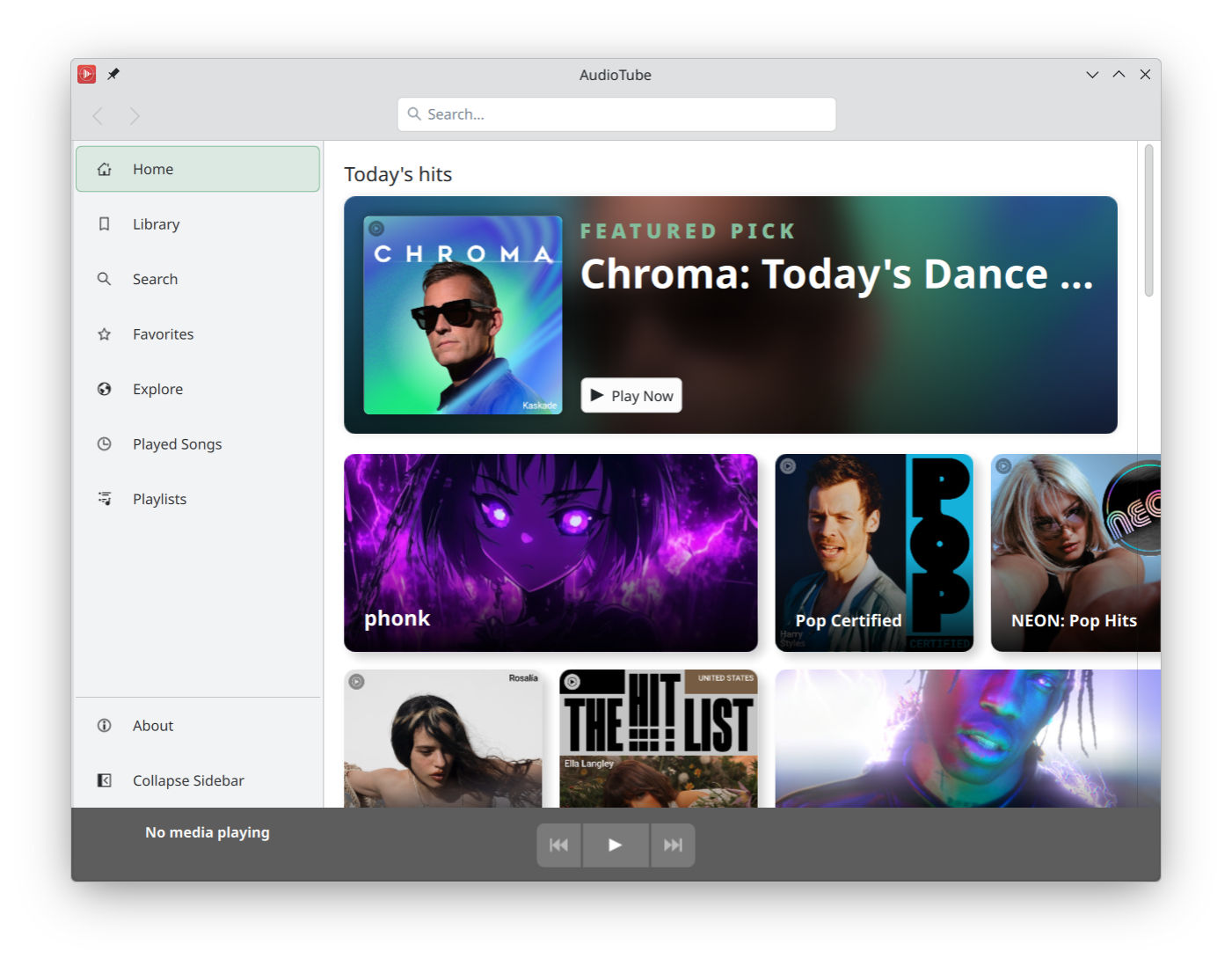Select the Library bookmark icon in sidebar

(104, 223)
